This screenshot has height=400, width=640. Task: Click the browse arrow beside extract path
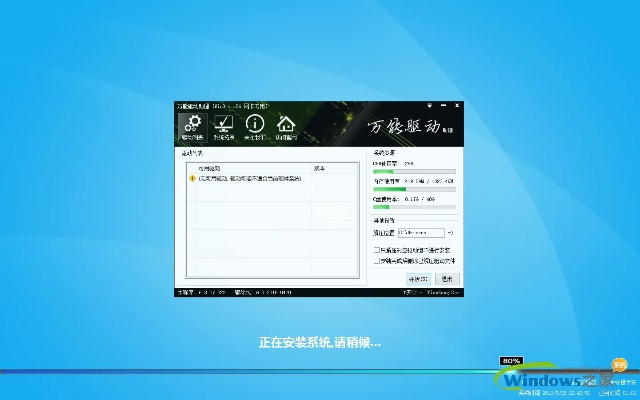point(450,233)
